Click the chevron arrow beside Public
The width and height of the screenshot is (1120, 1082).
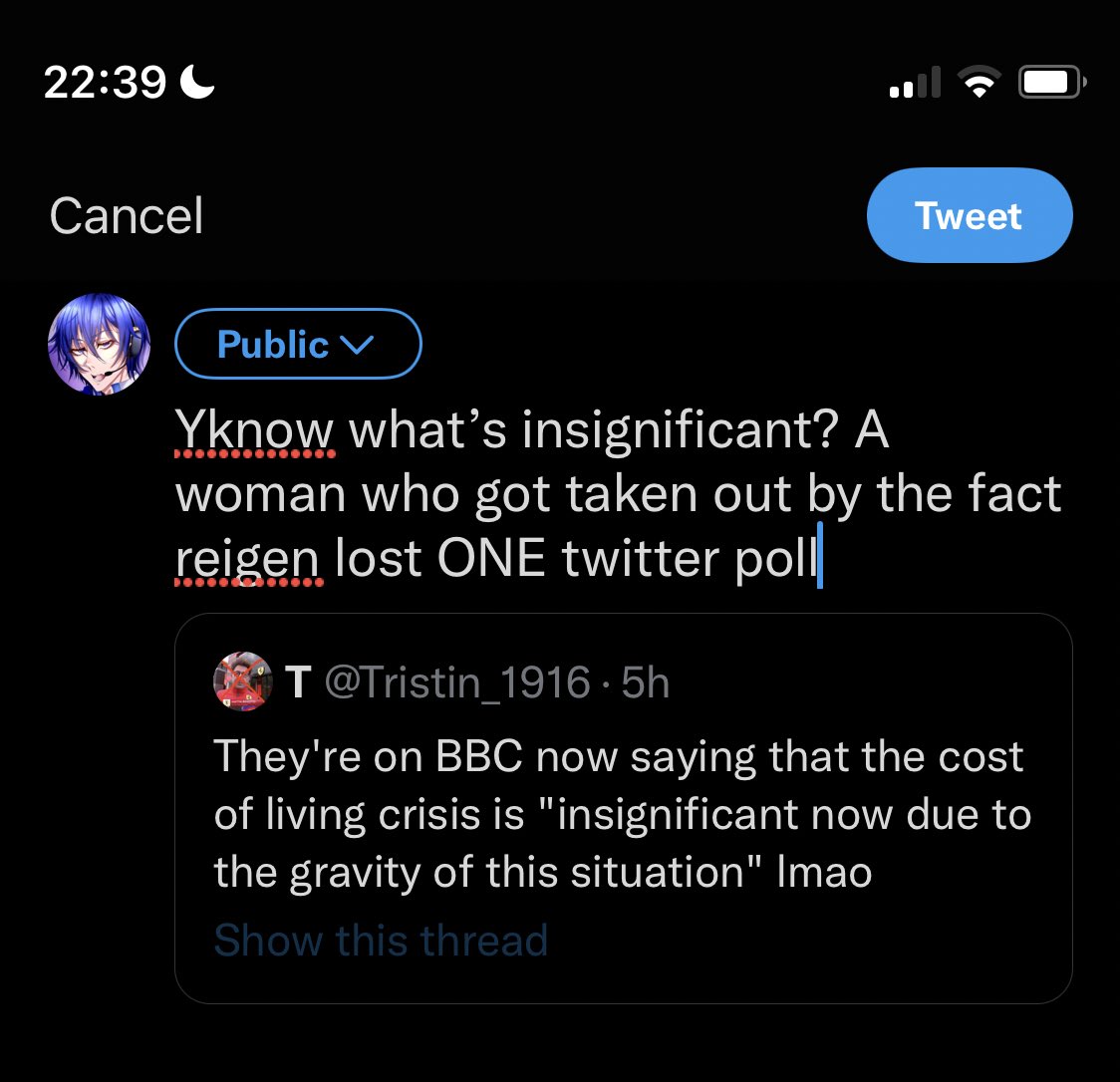[357, 345]
